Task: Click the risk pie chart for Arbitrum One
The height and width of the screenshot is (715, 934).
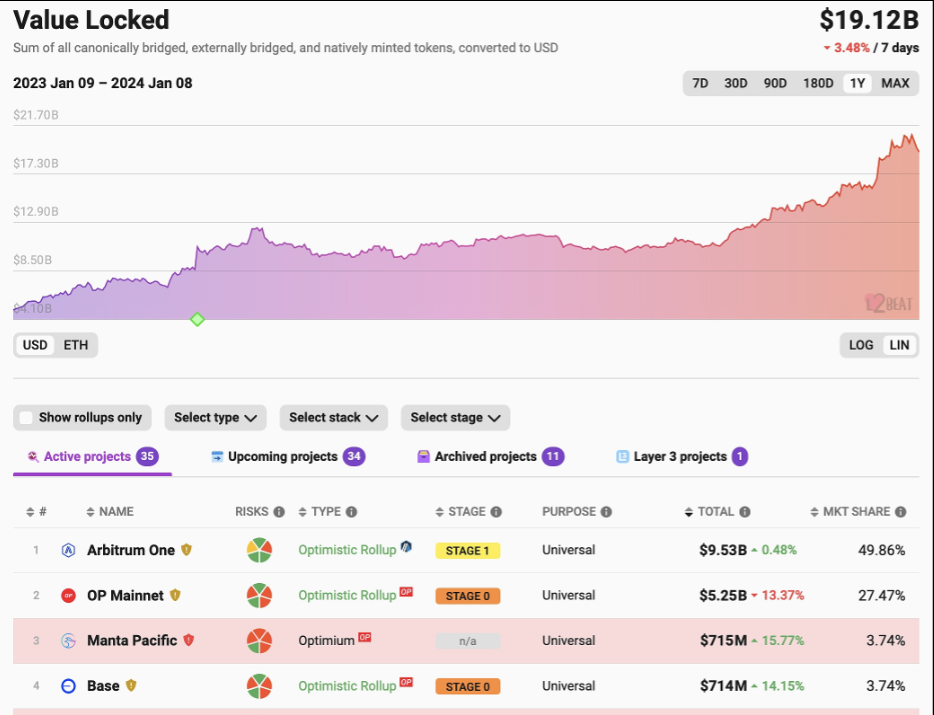Action: pyautogui.click(x=260, y=550)
